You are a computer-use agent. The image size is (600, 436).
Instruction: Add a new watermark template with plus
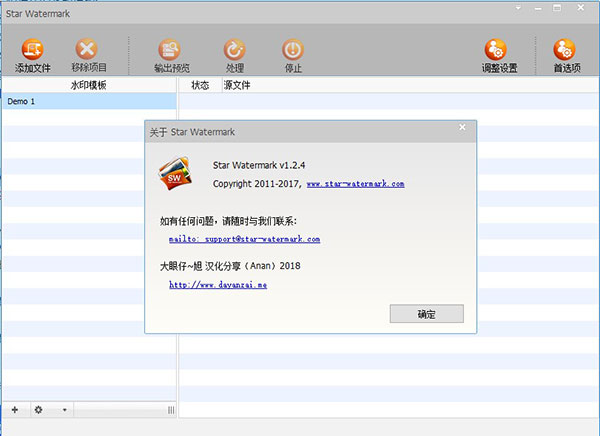15,410
